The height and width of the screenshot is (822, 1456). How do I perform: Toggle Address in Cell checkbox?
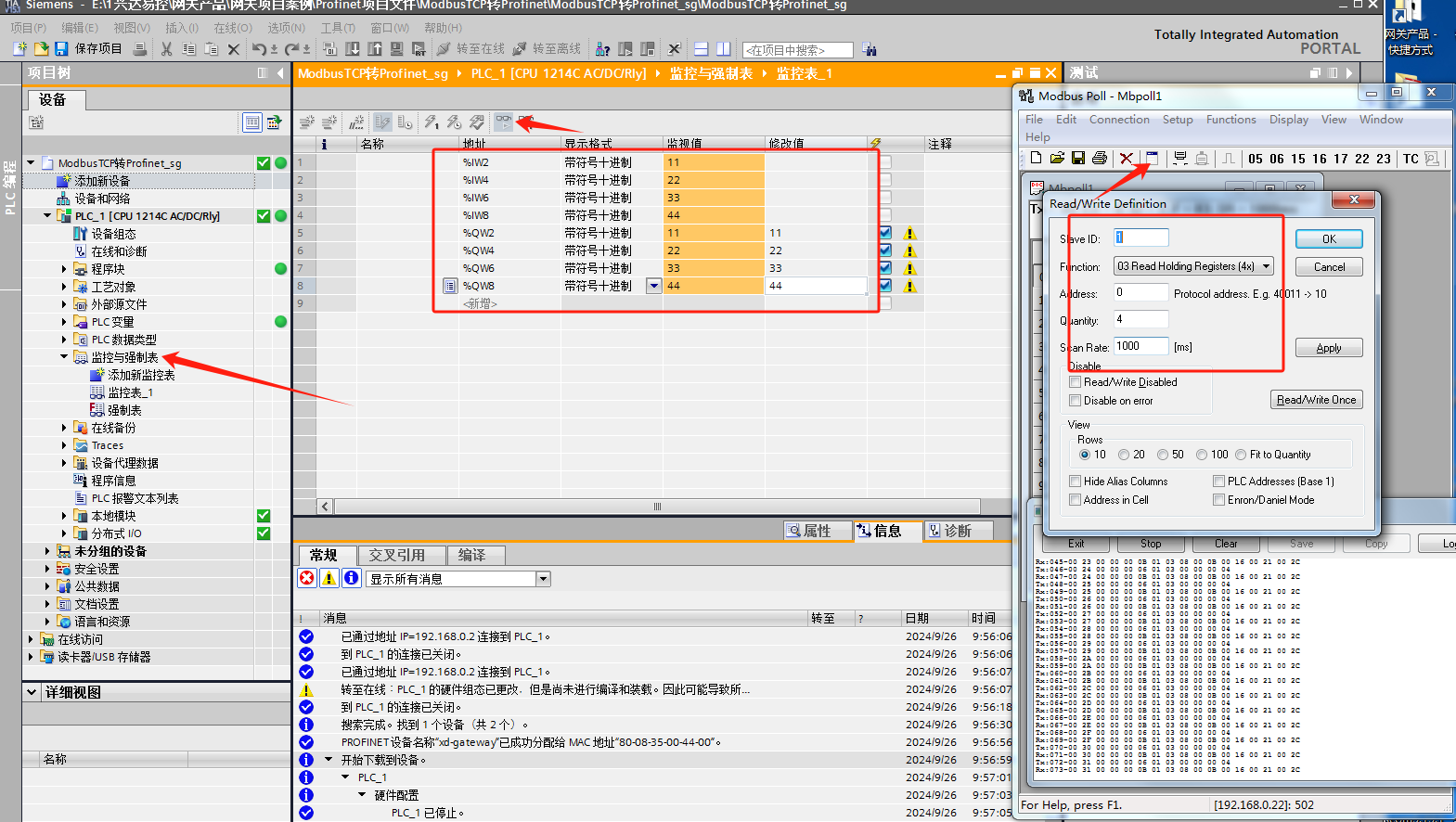(x=1075, y=500)
